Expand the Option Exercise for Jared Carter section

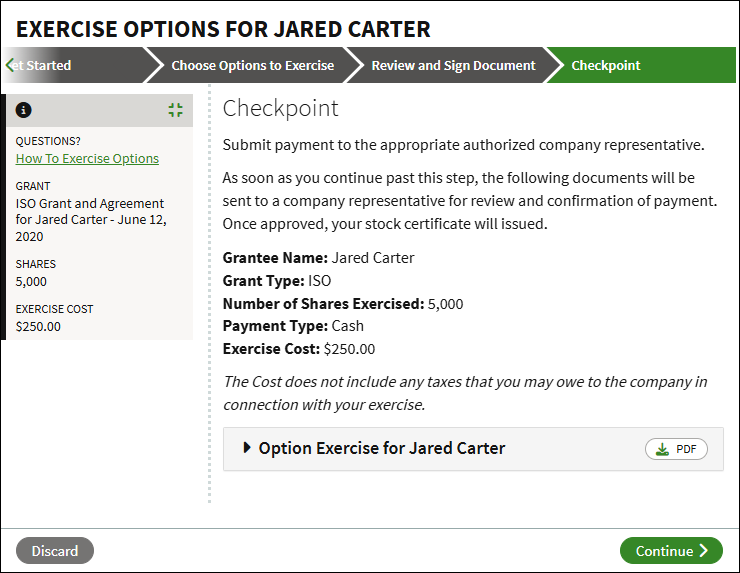(x=248, y=448)
